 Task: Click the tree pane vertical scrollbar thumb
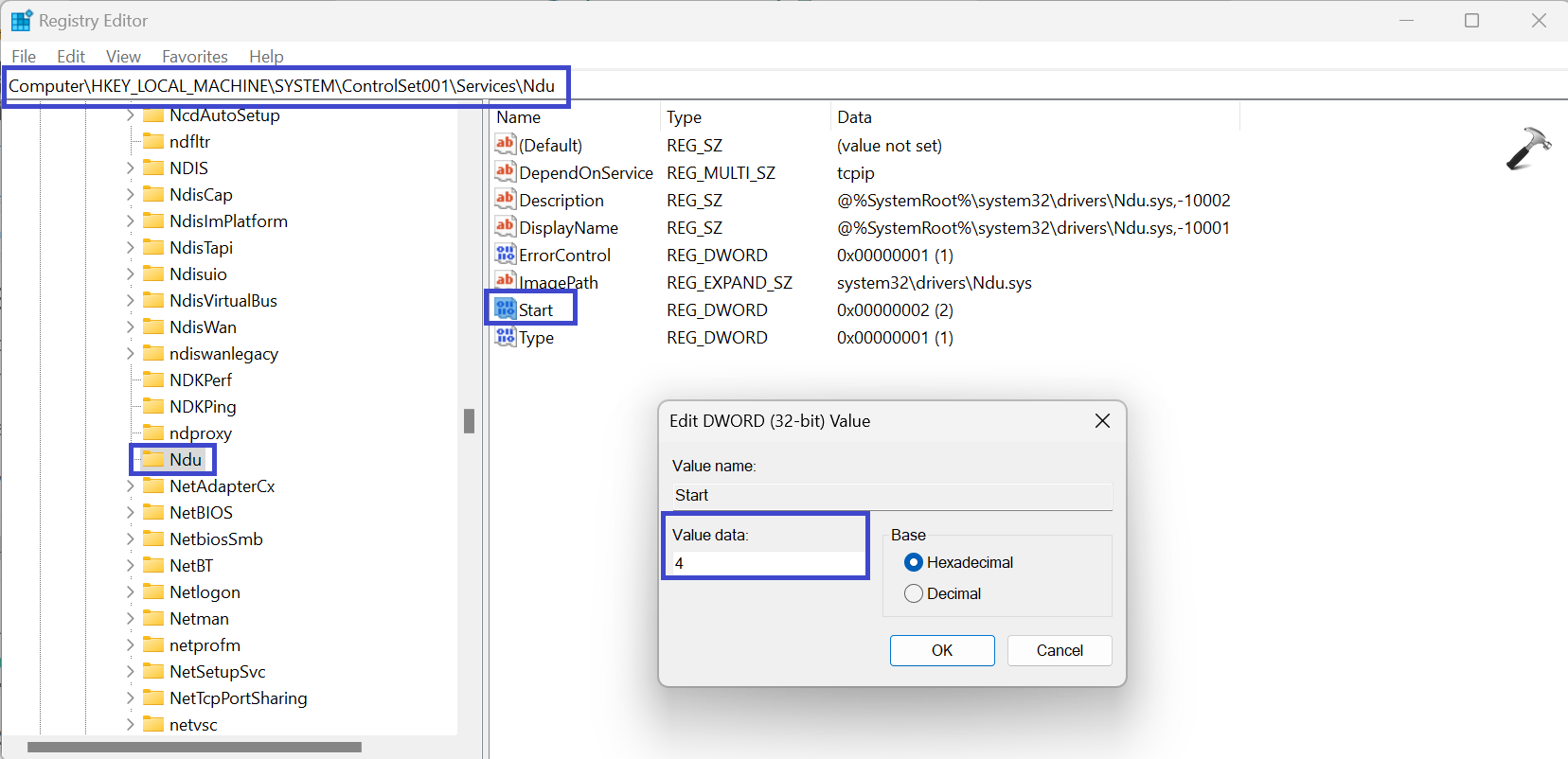click(x=469, y=420)
